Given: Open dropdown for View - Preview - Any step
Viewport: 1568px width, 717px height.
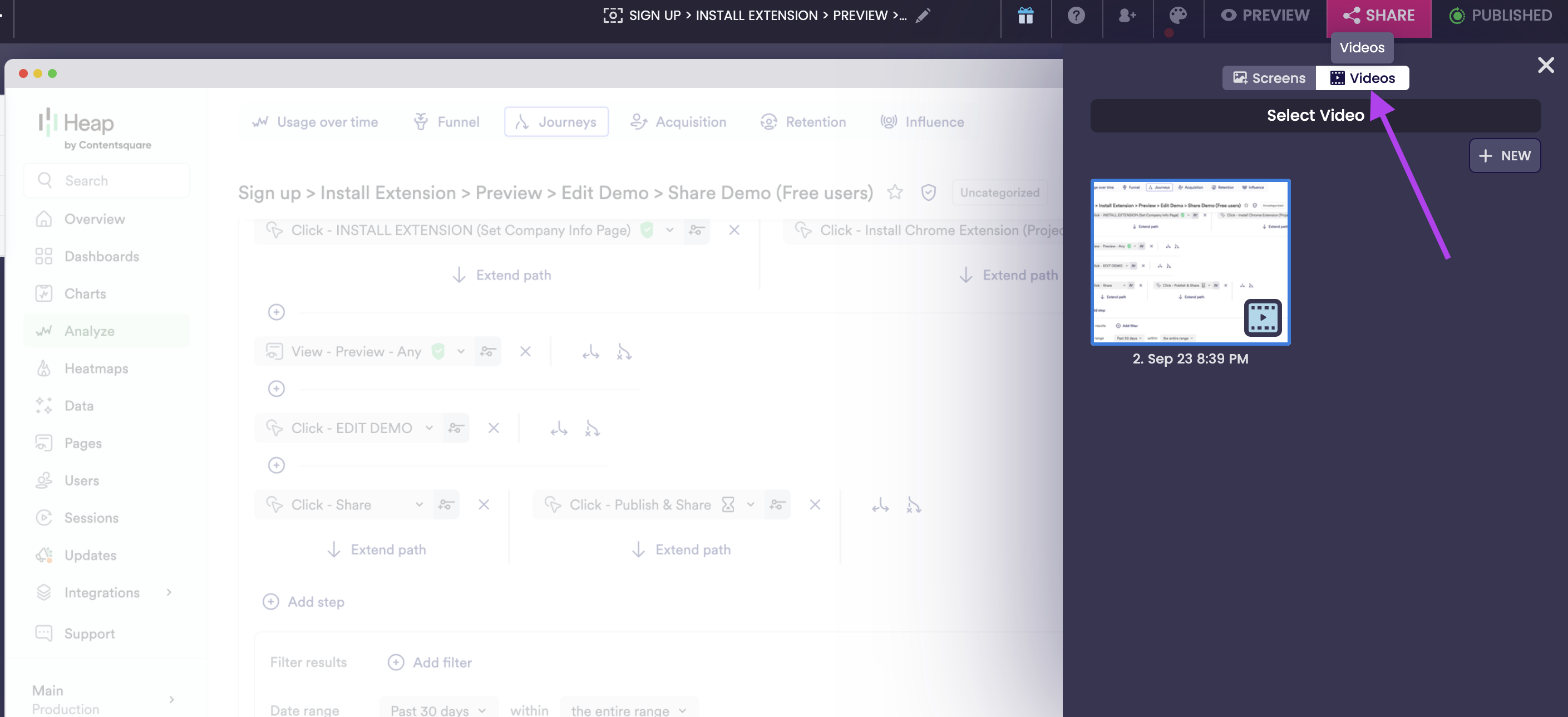Looking at the screenshot, I should [461, 351].
